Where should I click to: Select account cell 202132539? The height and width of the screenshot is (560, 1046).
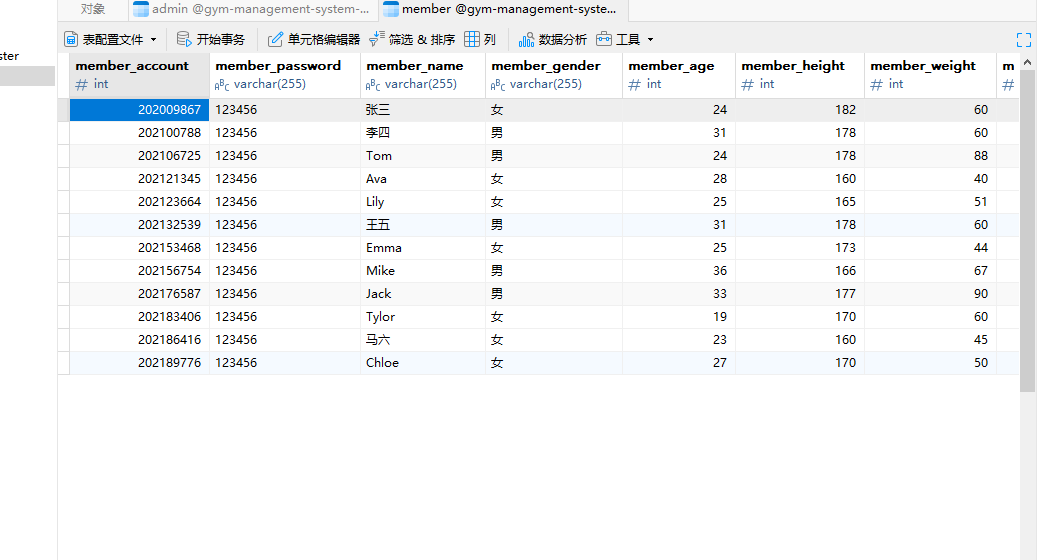[x=139, y=225]
